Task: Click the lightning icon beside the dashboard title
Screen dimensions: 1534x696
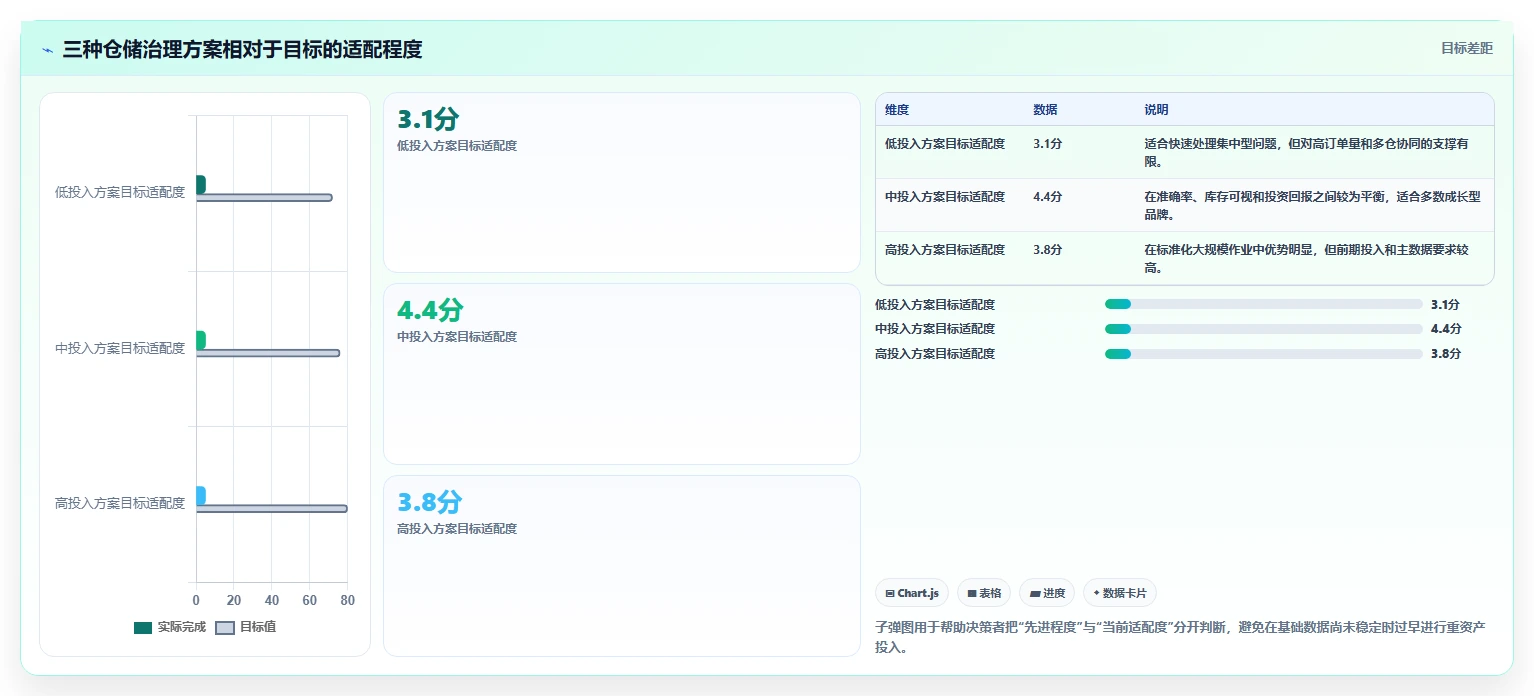Action: click(x=48, y=50)
